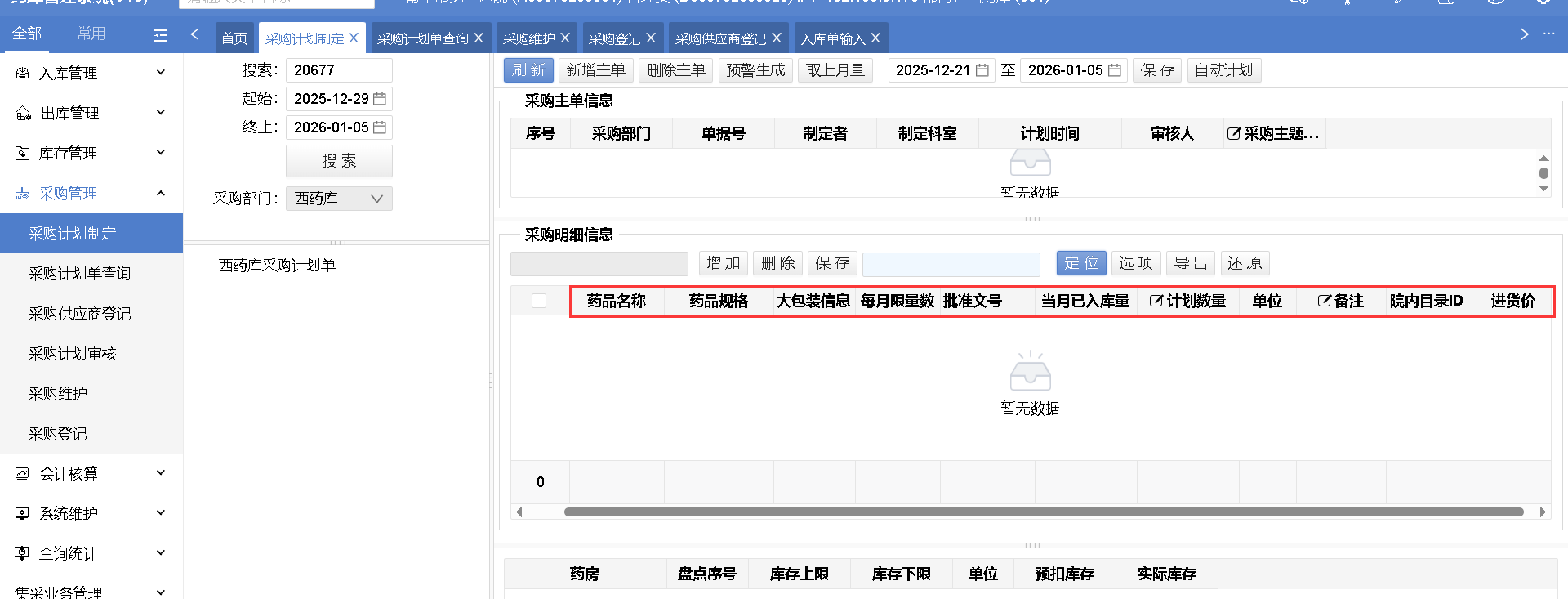Click edit icon on 备注 column header
Screen dimensions: 1568x599
coord(1324,301)
